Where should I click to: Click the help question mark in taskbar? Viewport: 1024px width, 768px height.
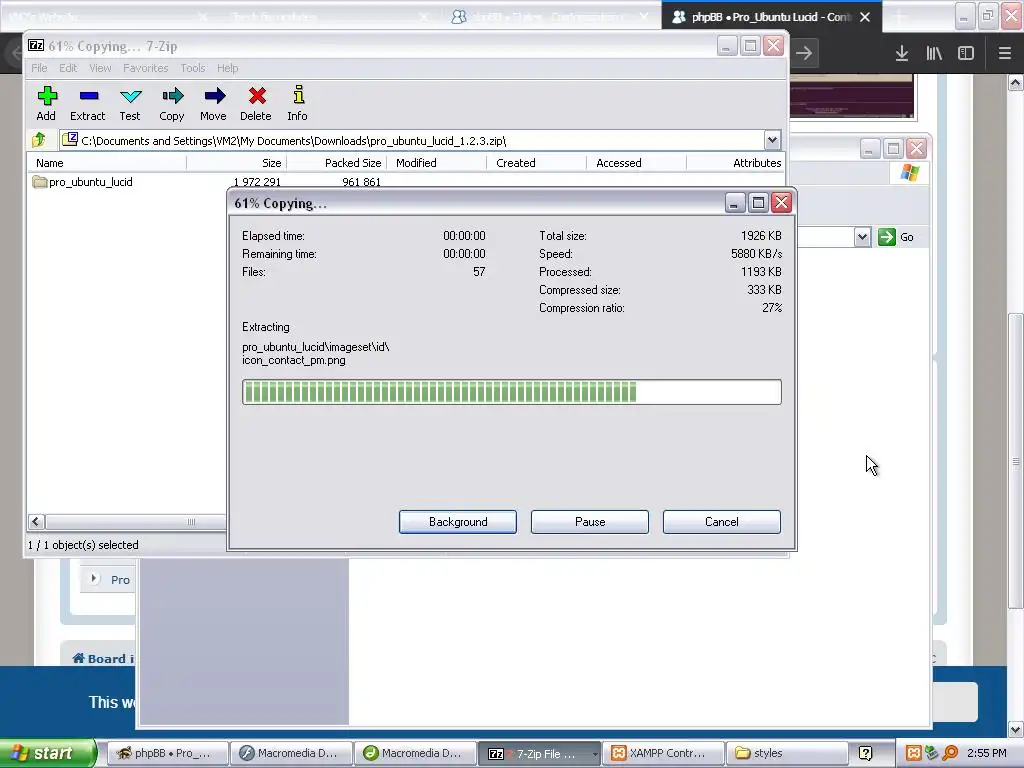coord(865,753)
